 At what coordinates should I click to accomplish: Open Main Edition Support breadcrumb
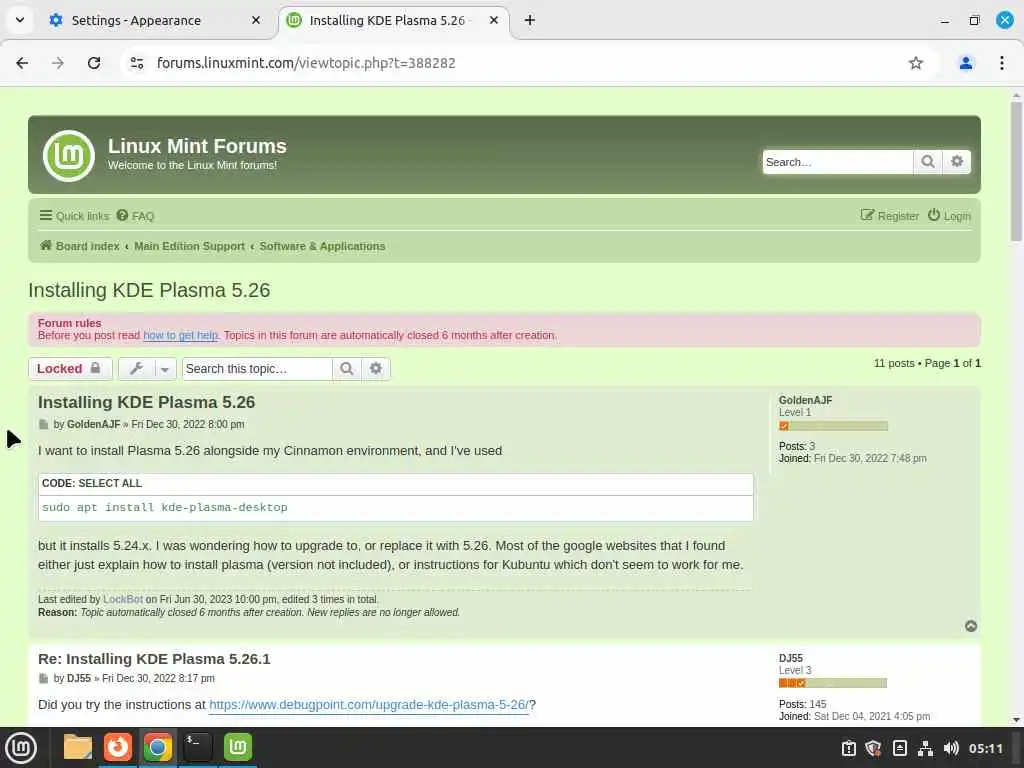coord(189,246)
